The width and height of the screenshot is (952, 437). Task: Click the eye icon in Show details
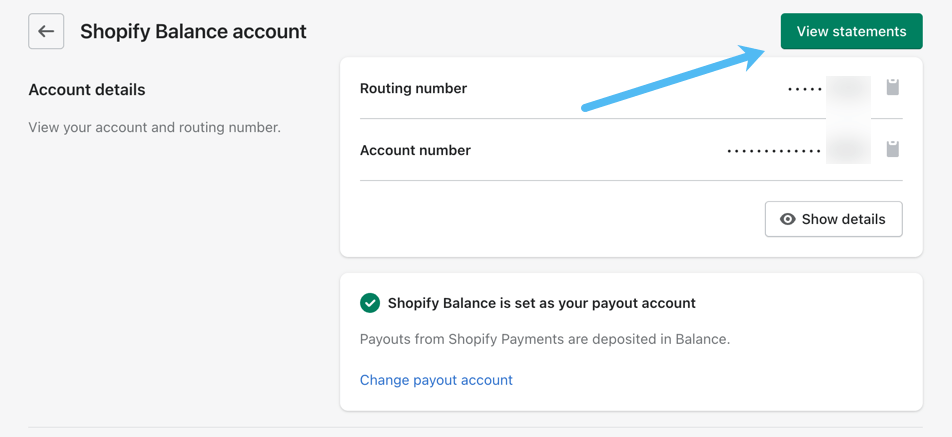[788, 219]
